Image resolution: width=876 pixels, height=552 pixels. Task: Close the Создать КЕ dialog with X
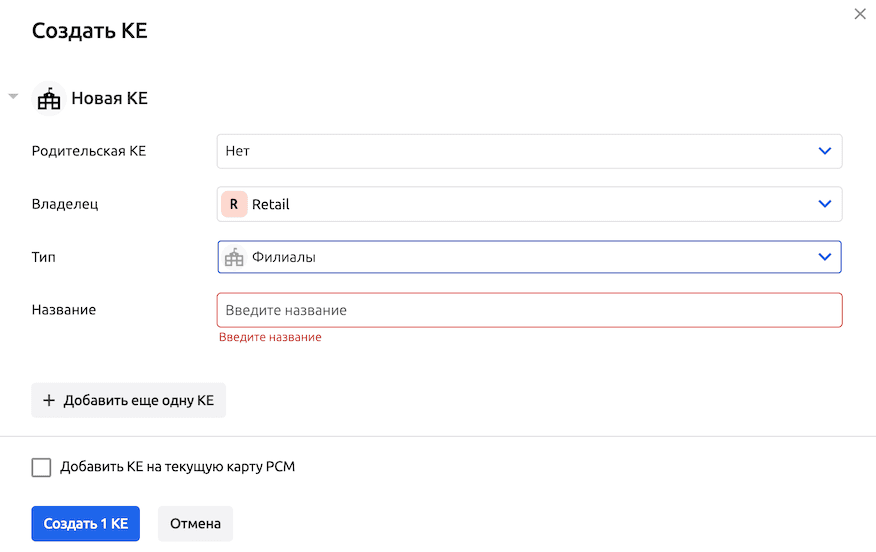tap(860, 14)
